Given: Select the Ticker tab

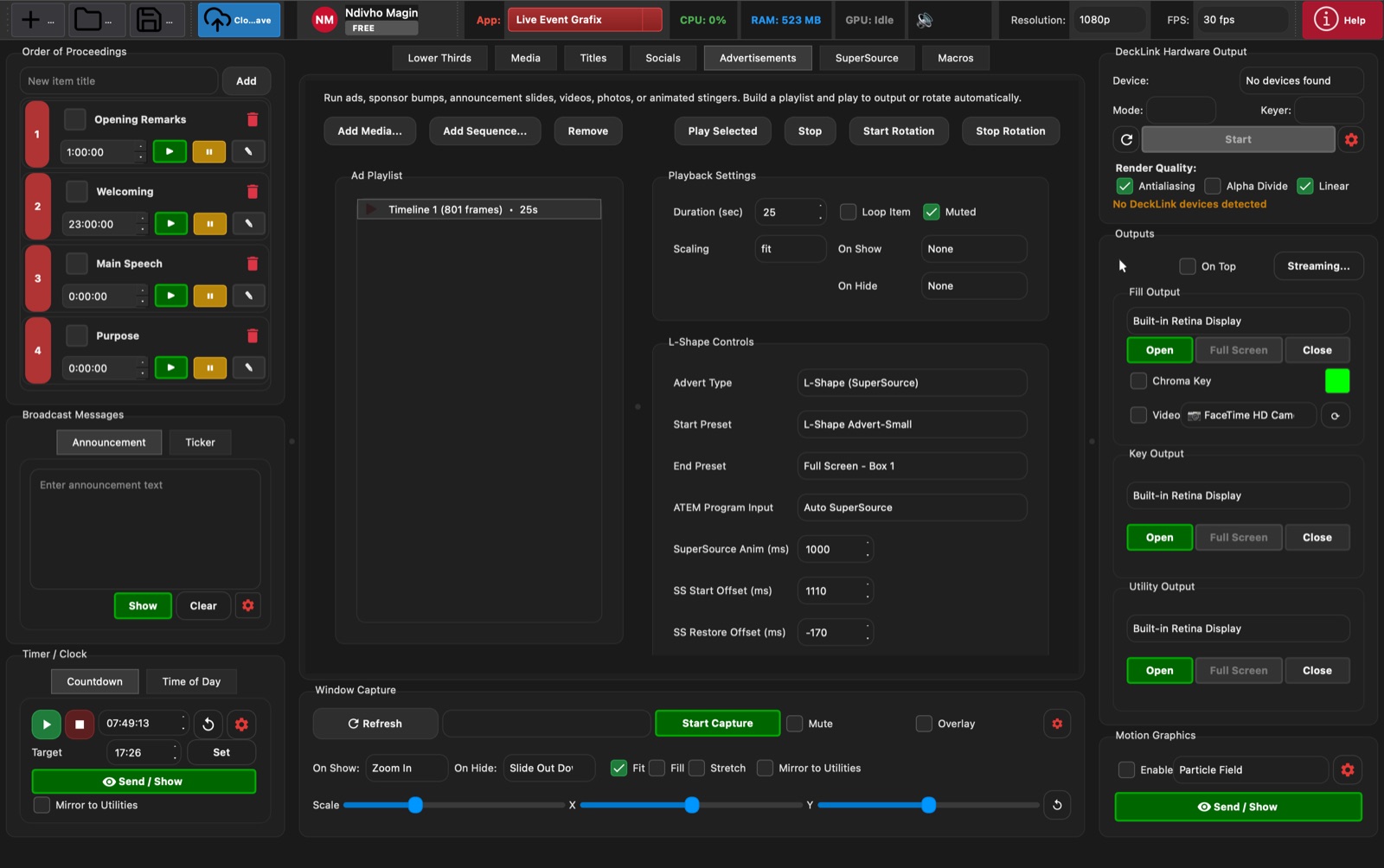Looking at the screenshot, I should 200,443.
